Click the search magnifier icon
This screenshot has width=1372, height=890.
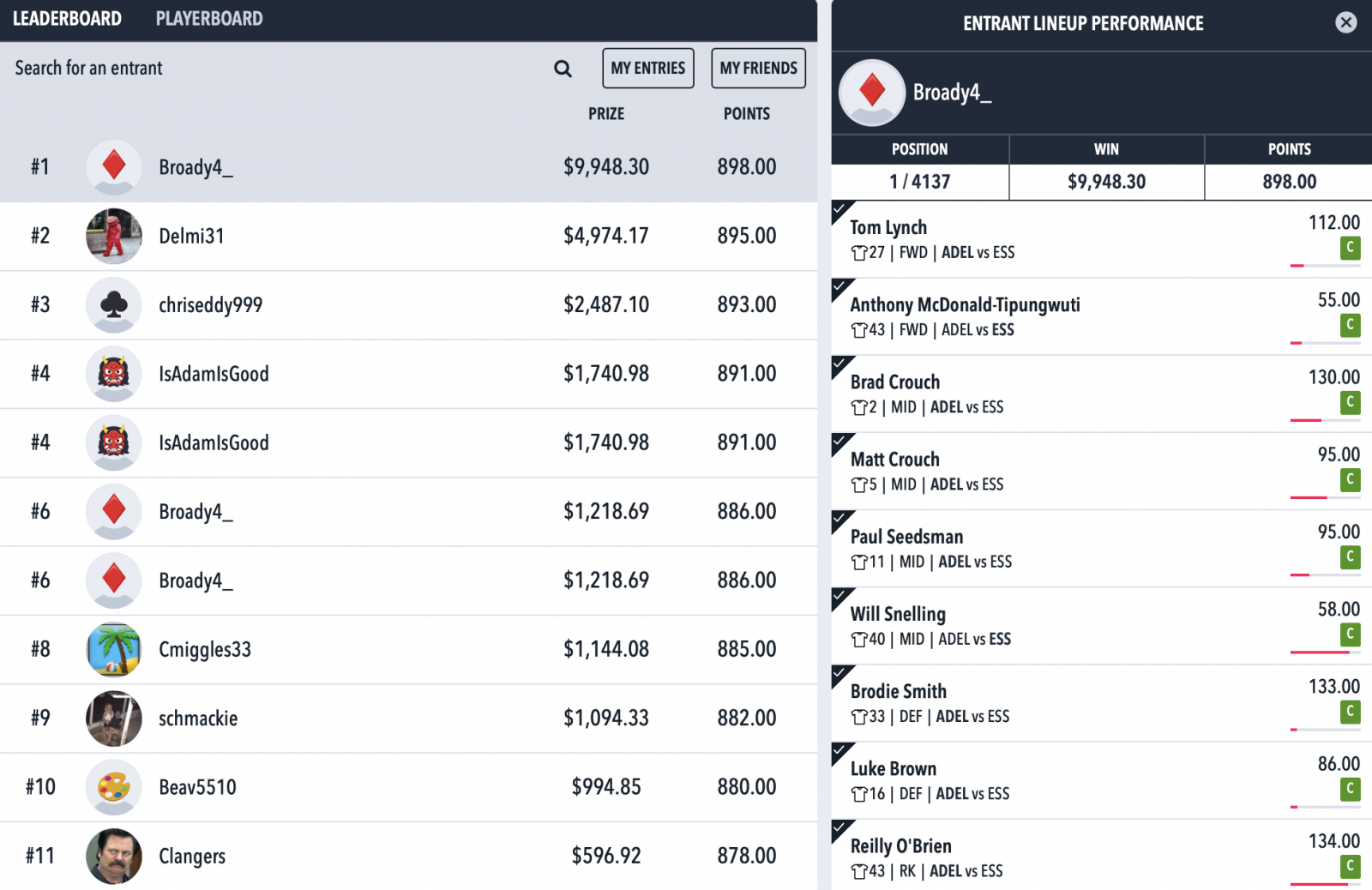563,69
